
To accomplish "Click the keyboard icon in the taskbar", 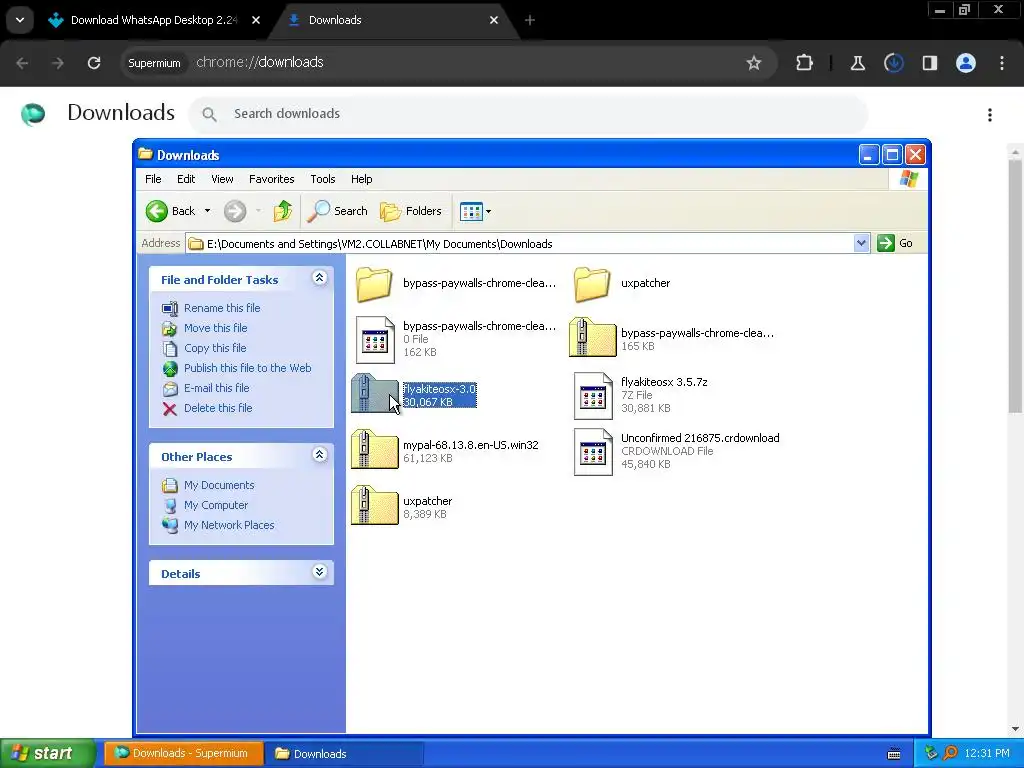I will coord(894,754).
